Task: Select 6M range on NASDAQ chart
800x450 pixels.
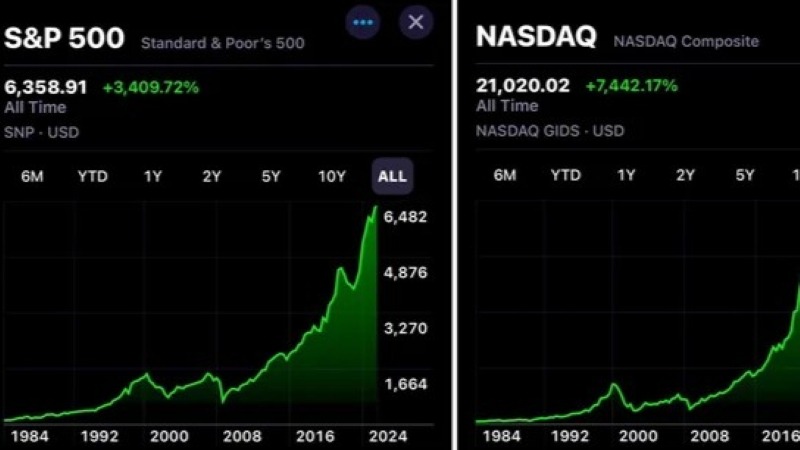Action: coord(505,175)
